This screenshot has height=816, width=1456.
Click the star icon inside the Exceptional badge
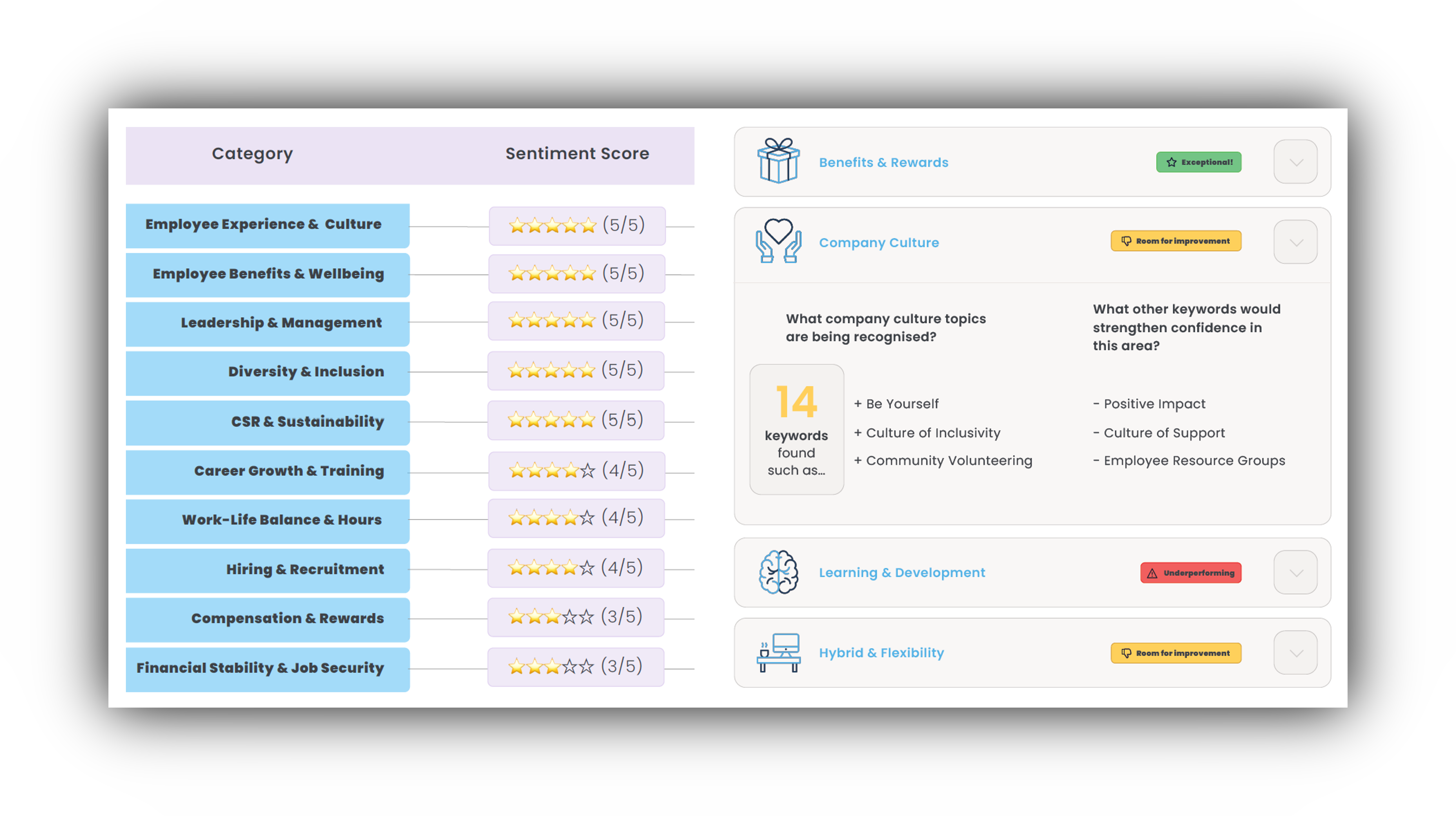1170,162
